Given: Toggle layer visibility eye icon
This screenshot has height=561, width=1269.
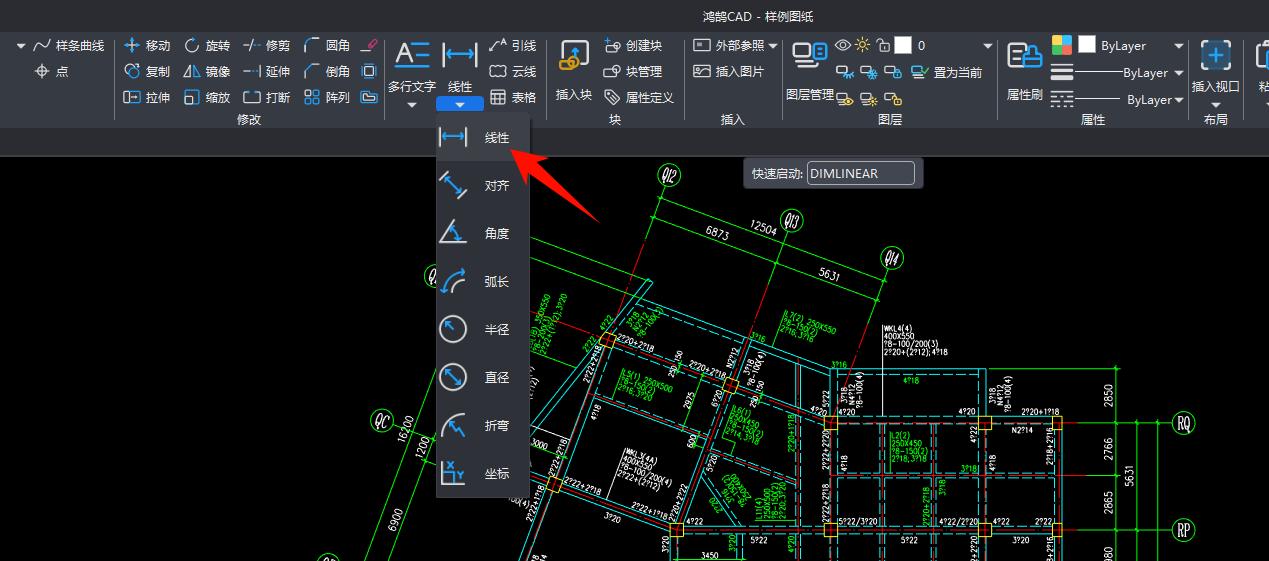Looking at the screenshot, I should pos(843,45).
